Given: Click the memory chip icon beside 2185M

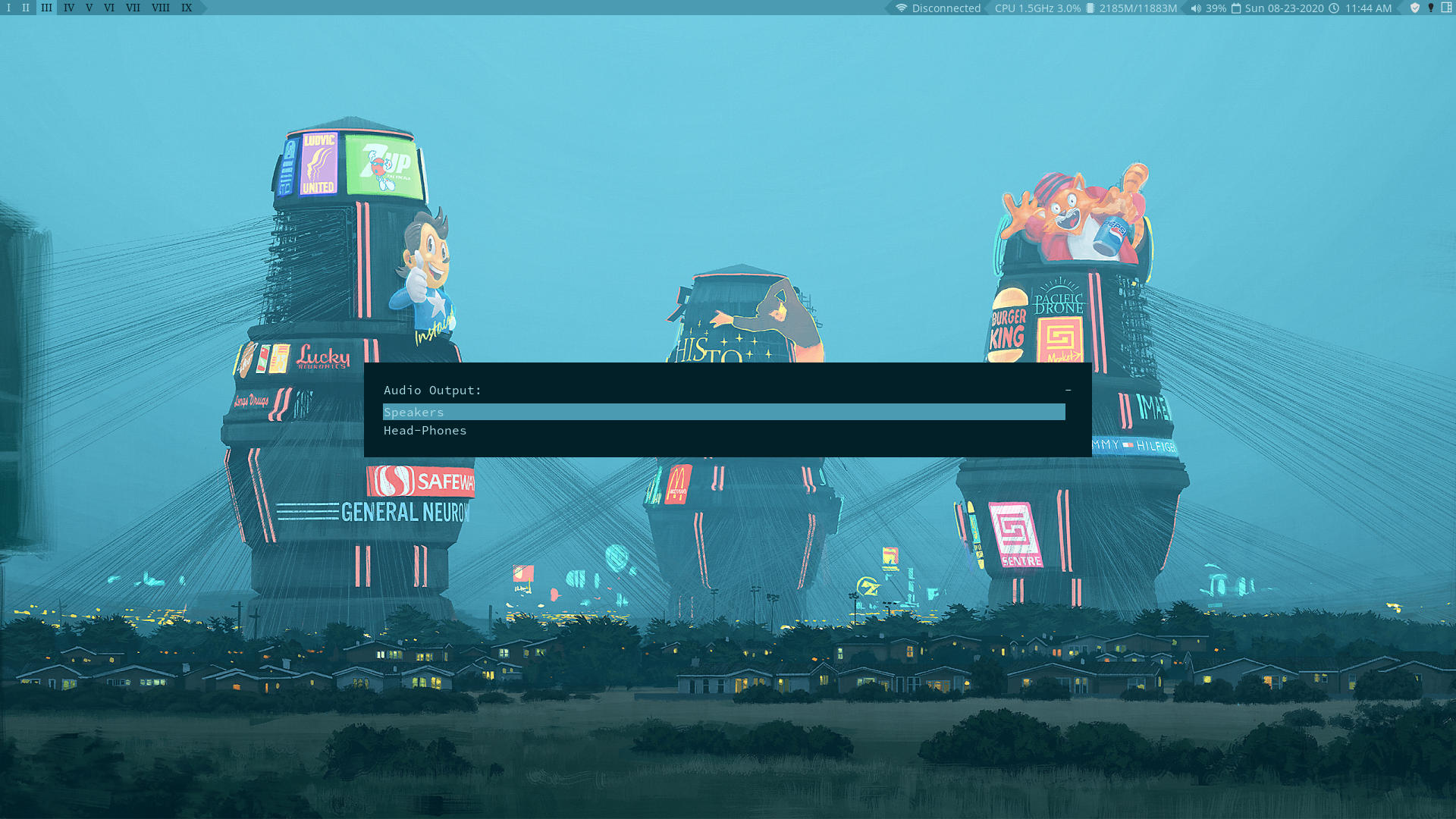Looking at the screenshot, I should [x=1090, y=8].
